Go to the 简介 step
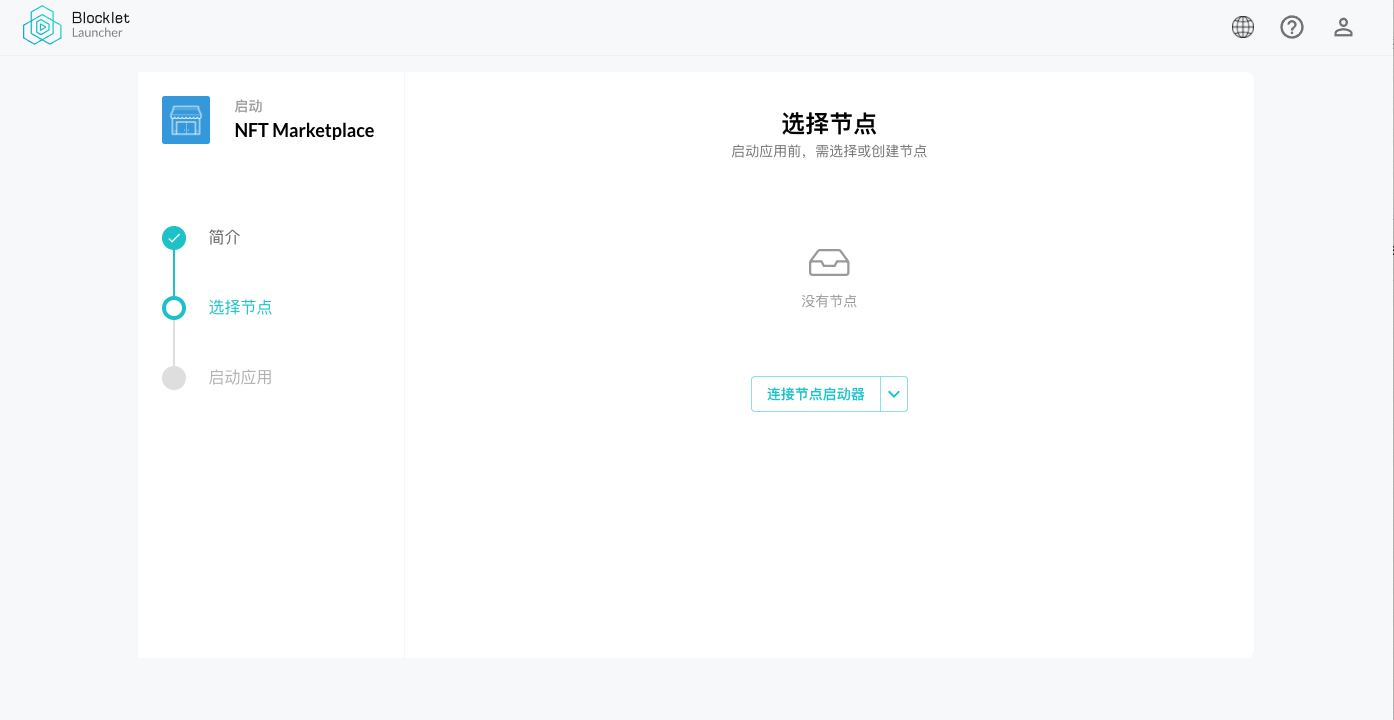This screenshot has height=720, width=1394. pos(225,238)
